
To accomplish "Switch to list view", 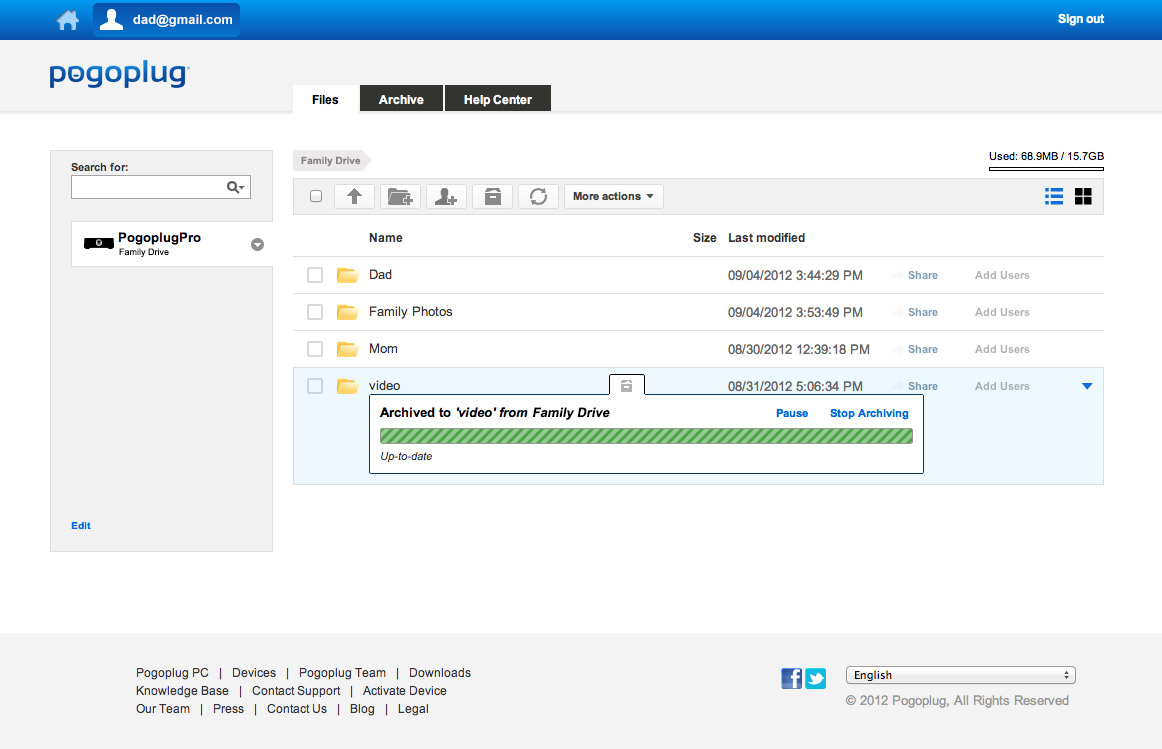I will (x=1053, y=196).
